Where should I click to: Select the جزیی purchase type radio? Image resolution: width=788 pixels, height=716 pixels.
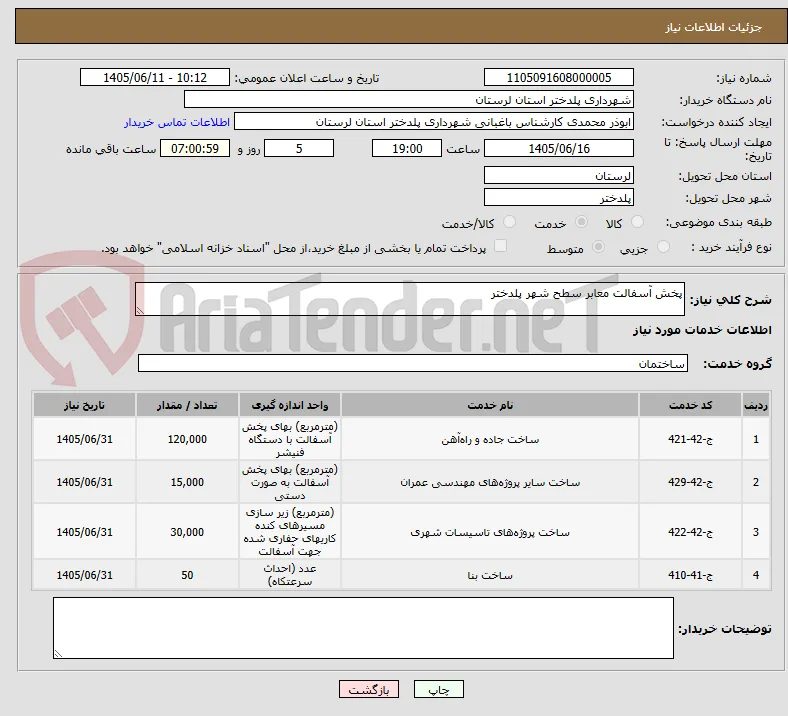tap(663, 246)
